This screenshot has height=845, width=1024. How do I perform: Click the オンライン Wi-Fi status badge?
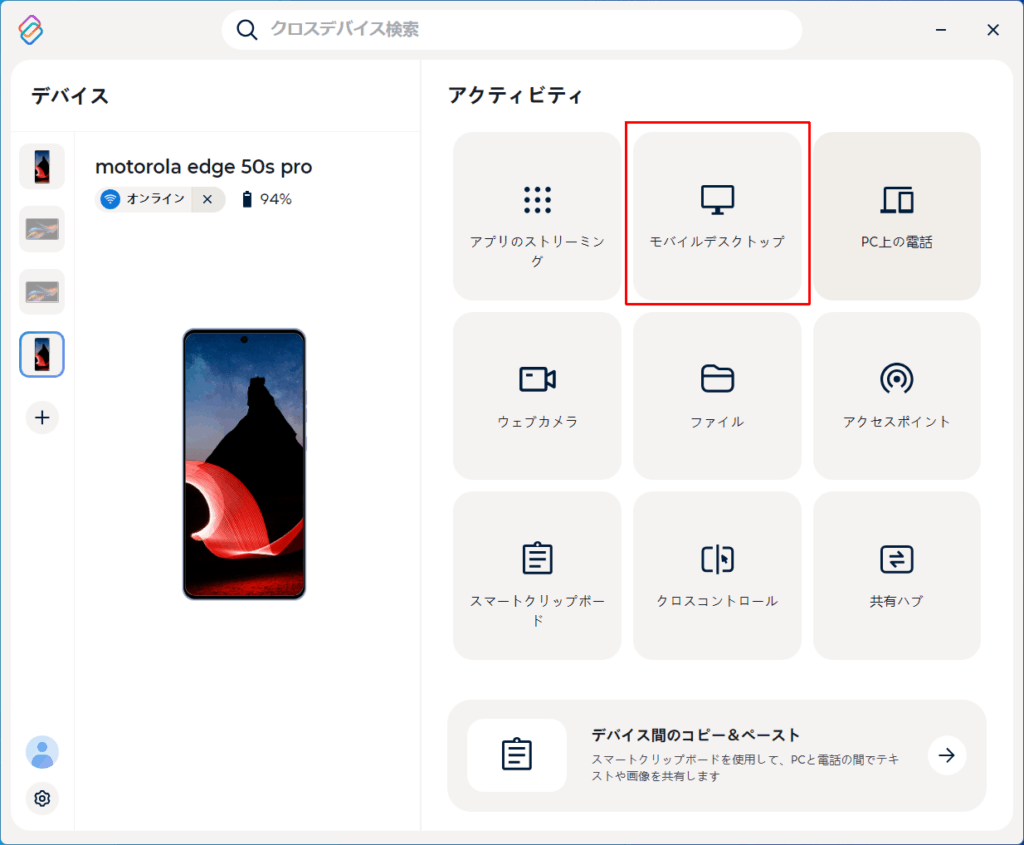(144, 199)
